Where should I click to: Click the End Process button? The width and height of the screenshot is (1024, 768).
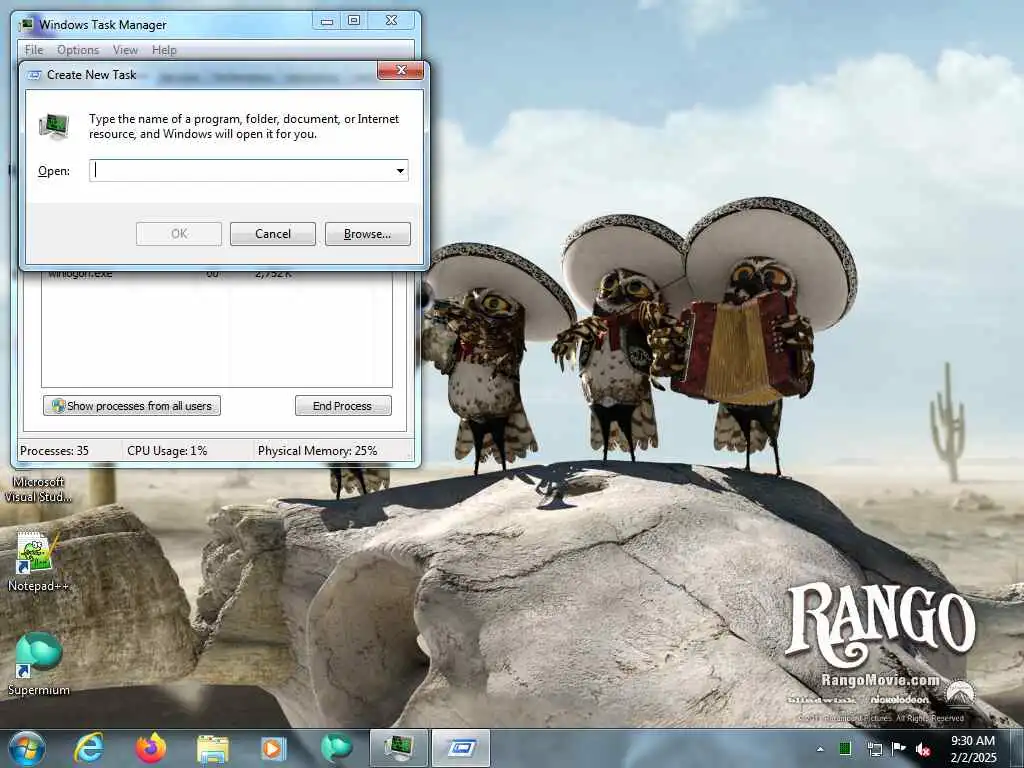tap(343, 406)
